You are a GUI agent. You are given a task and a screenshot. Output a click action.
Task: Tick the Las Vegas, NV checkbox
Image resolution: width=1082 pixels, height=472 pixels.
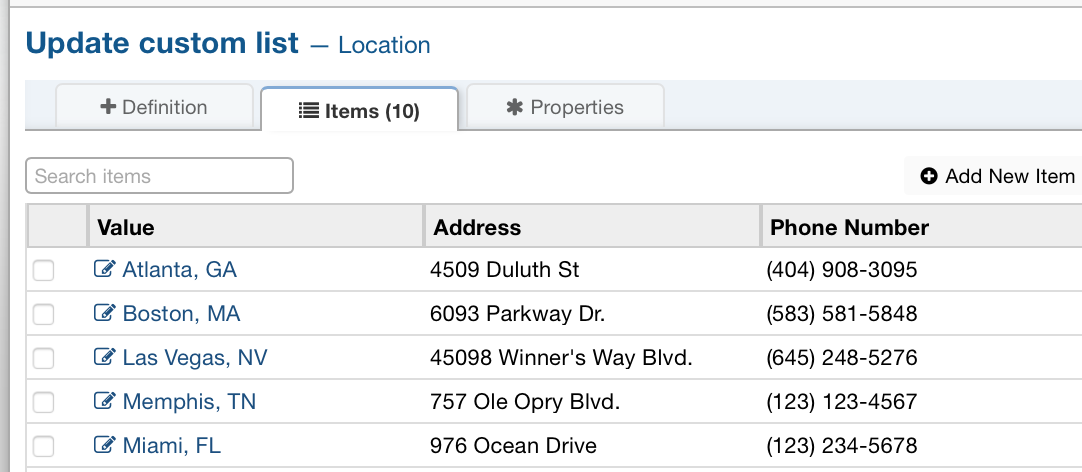tap(43, 358)
